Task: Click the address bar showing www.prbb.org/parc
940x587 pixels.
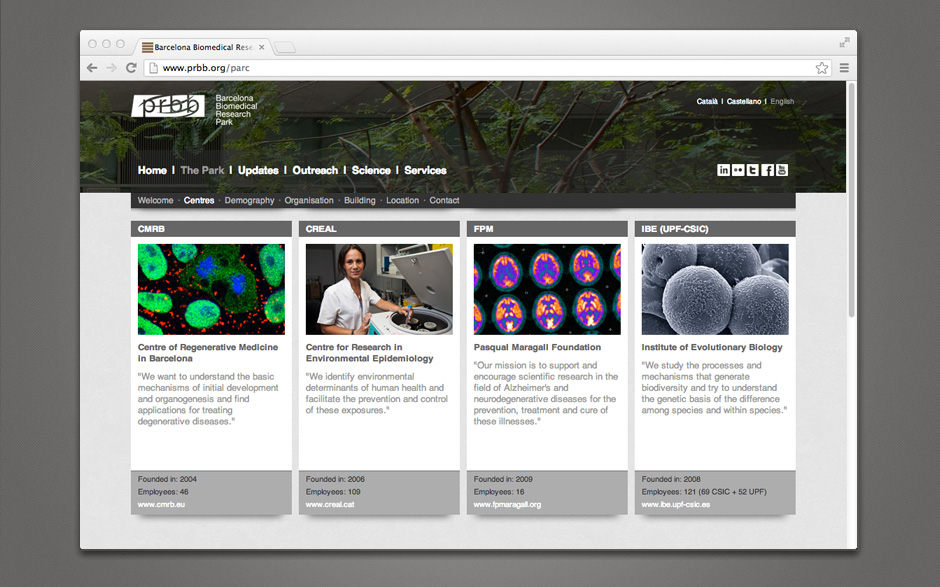Action: [480, 68]
